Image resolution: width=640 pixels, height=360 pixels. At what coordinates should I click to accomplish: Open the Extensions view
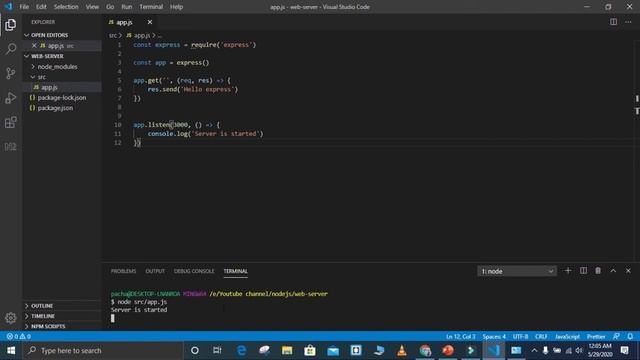[11, 122]
